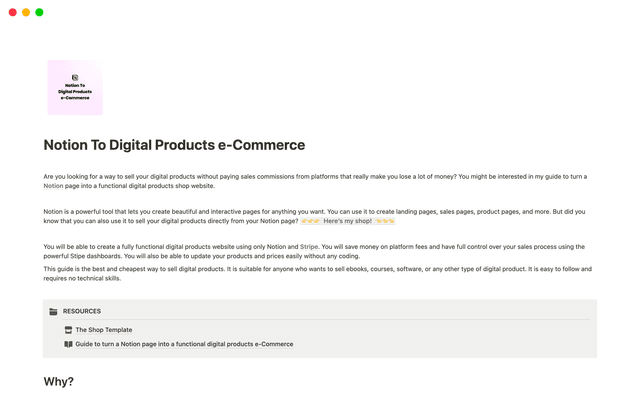Click the "Why?" section heading

pos(59,381)
